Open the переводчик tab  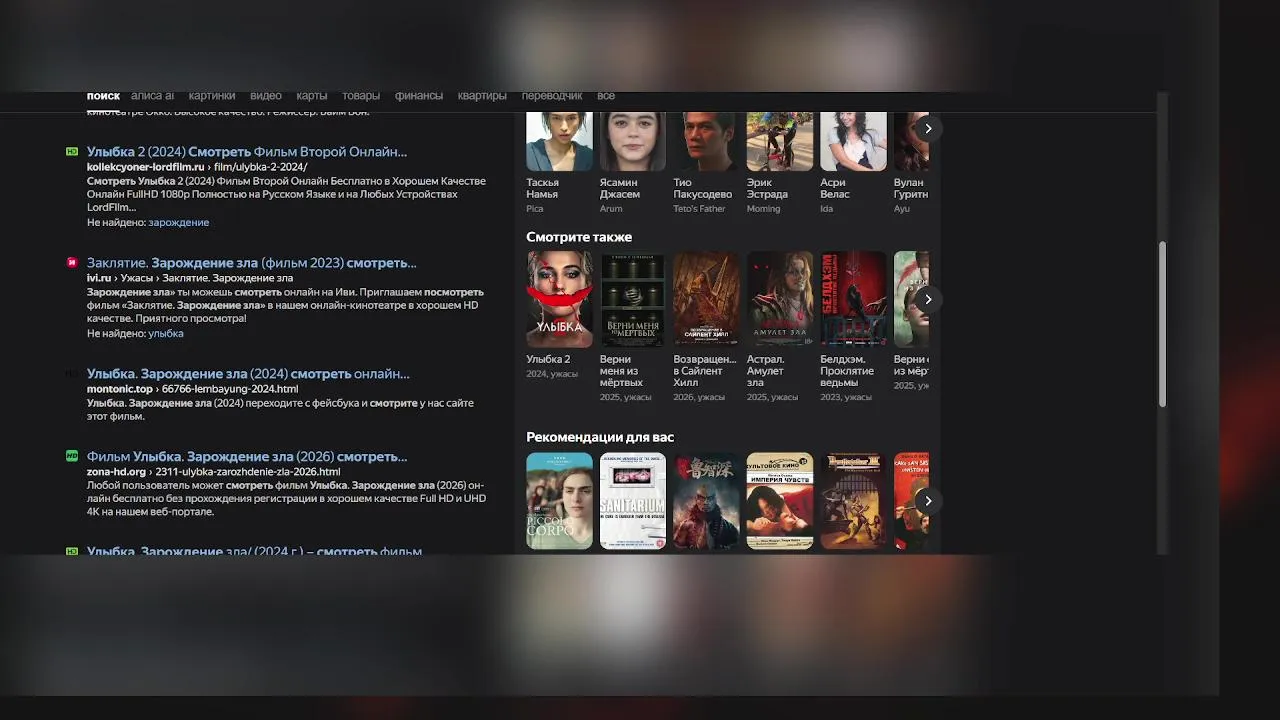point(552,96)
